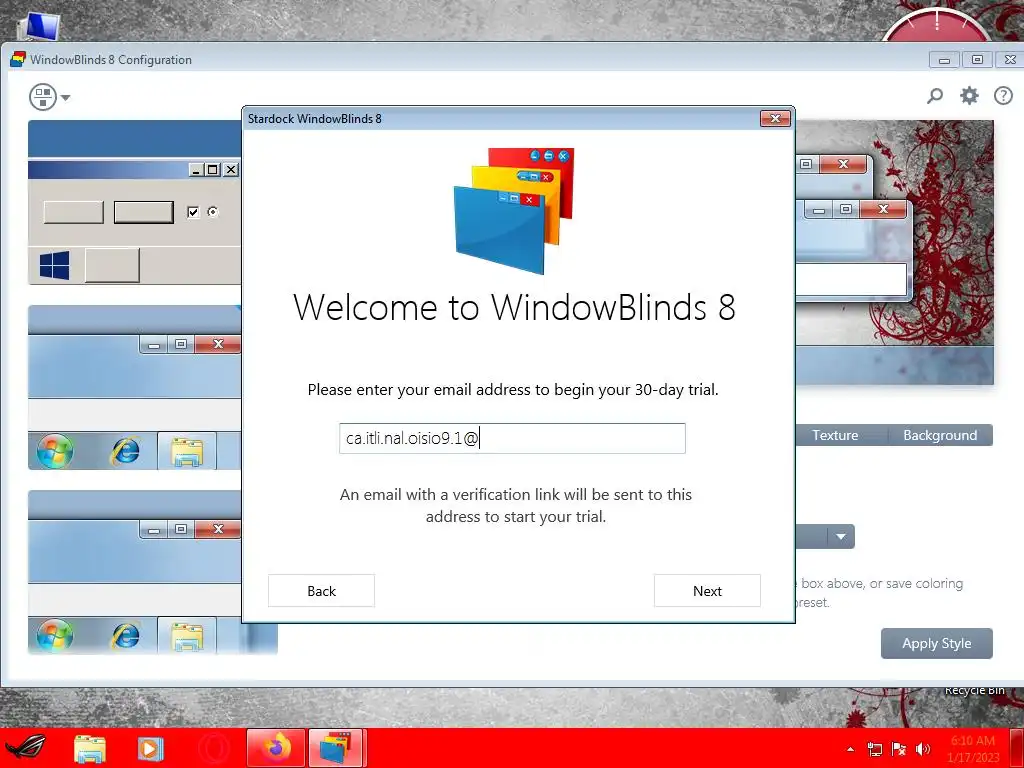Click the Internet Explorer icon in the middle preview
The width and height of the screenshot is (1024, 768).
(x=125, y=451)
